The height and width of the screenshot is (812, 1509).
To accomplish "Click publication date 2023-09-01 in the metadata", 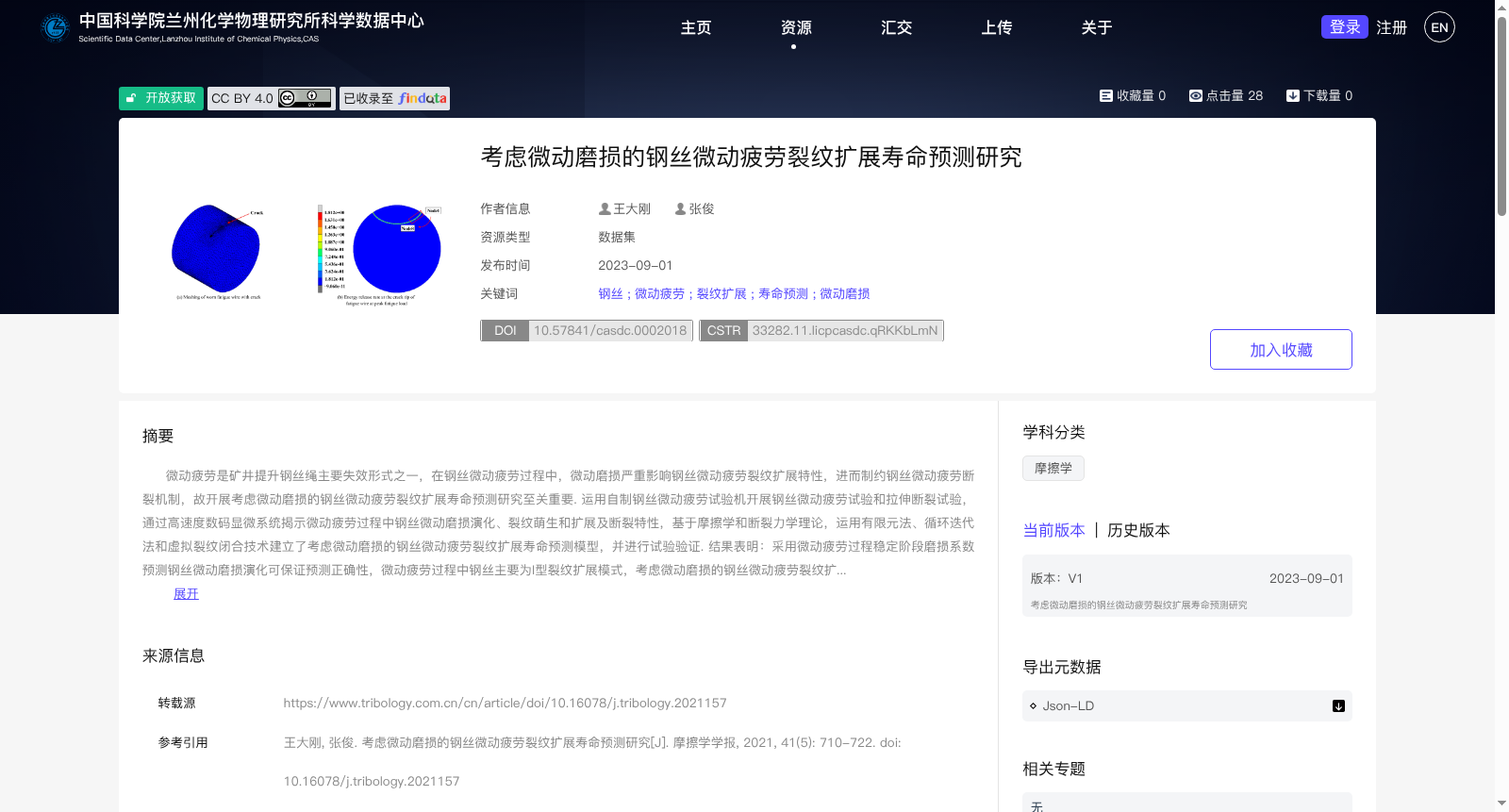I will tap(635, 266).
